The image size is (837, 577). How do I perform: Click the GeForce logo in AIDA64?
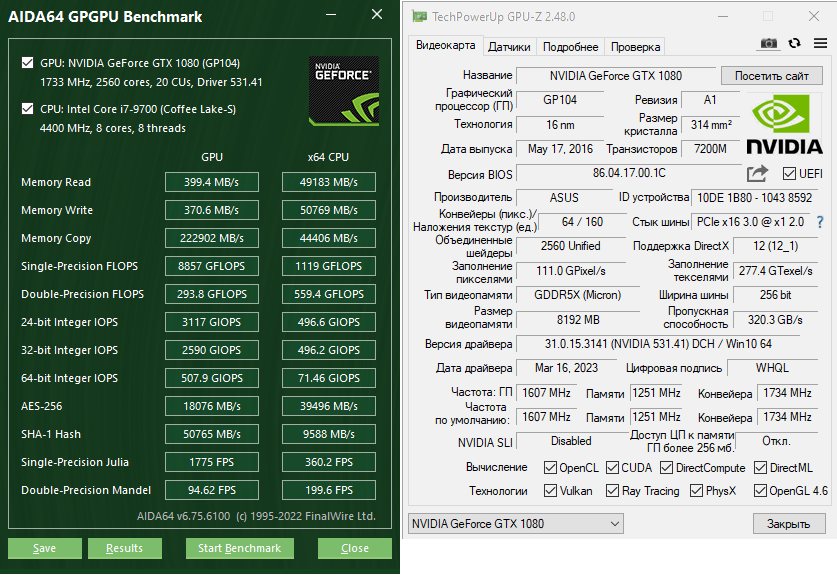point(344,91)
